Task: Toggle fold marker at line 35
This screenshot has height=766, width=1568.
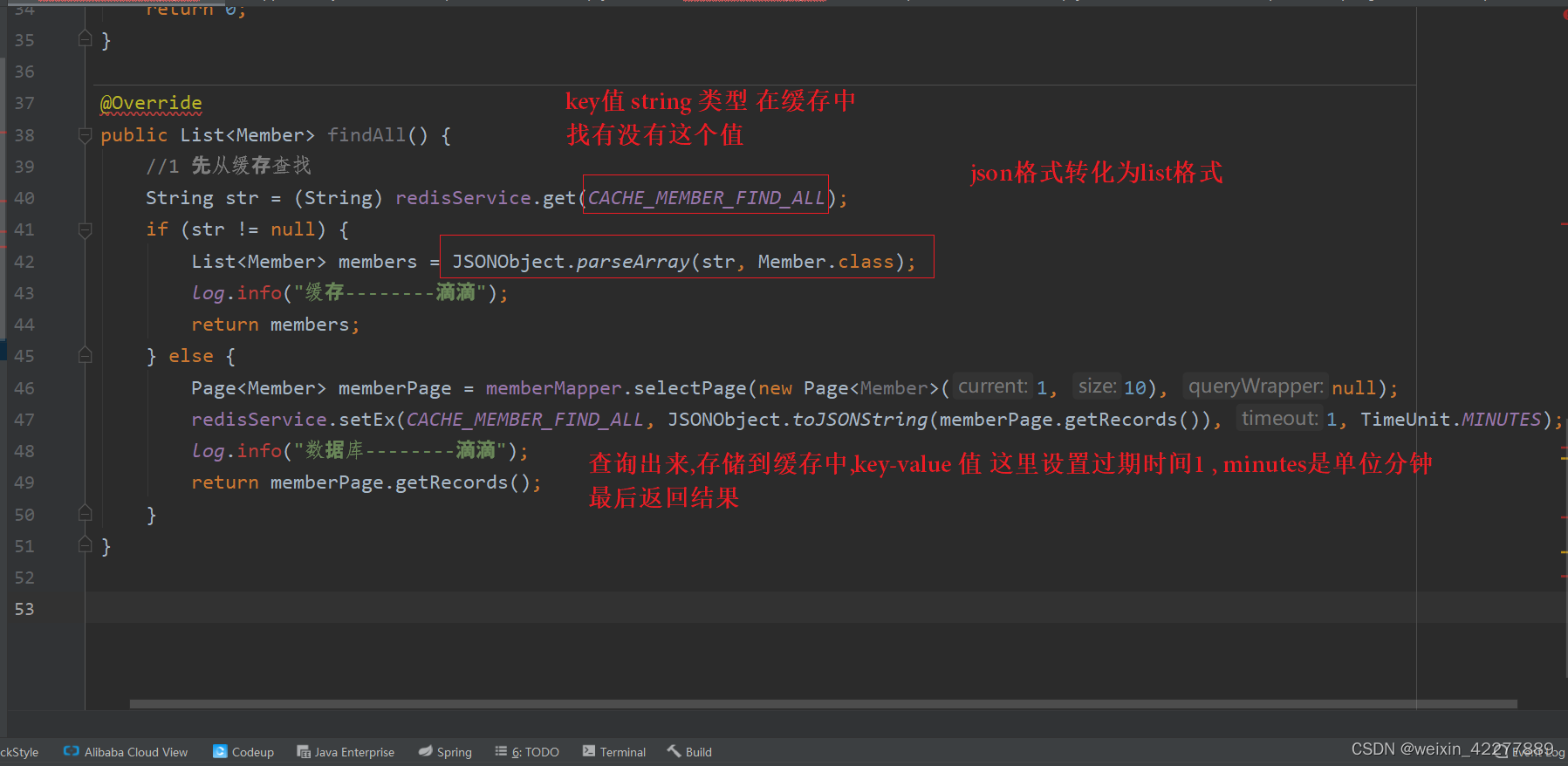Action: pos(85,39)
